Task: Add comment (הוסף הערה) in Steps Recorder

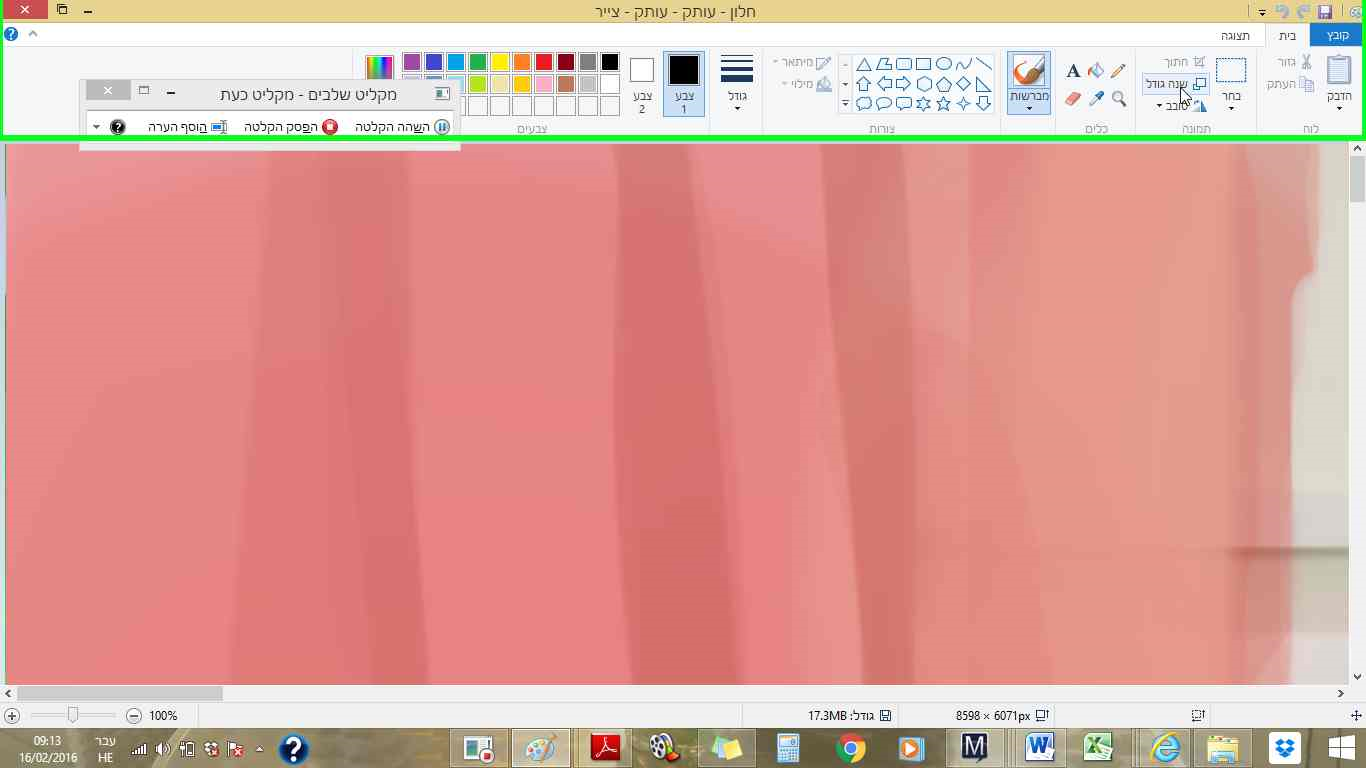Action: click(x=188, y=127)
